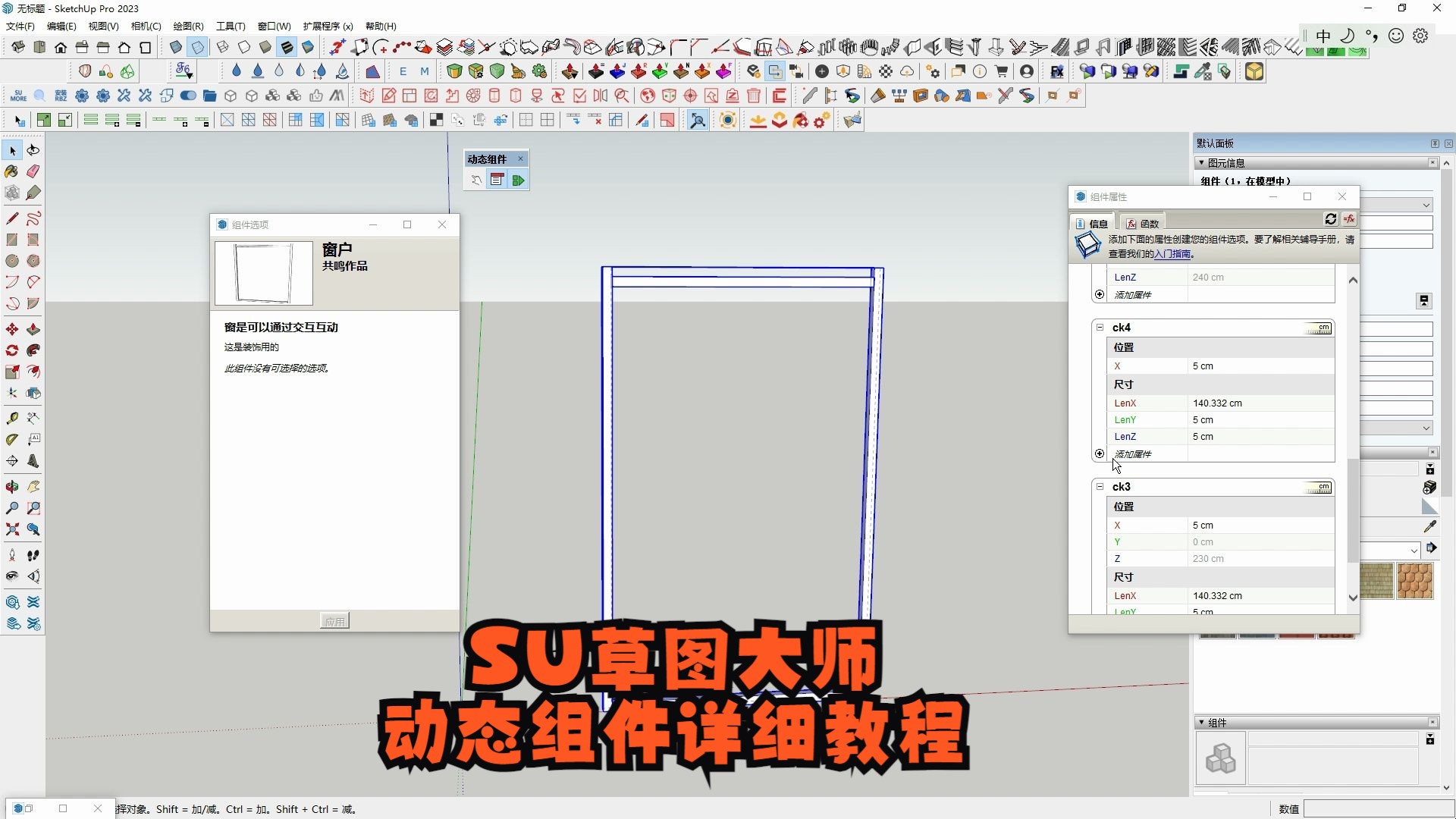Activate the Scale tool
The width and height of the screenshot is (1456, 819).
(12, 372)
